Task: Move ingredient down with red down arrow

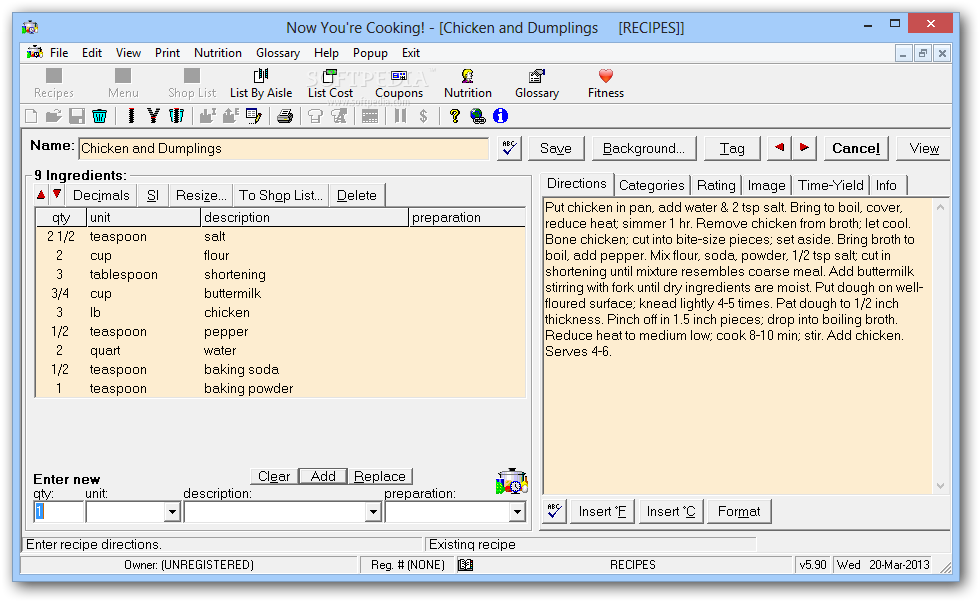Action: (57, 194)
